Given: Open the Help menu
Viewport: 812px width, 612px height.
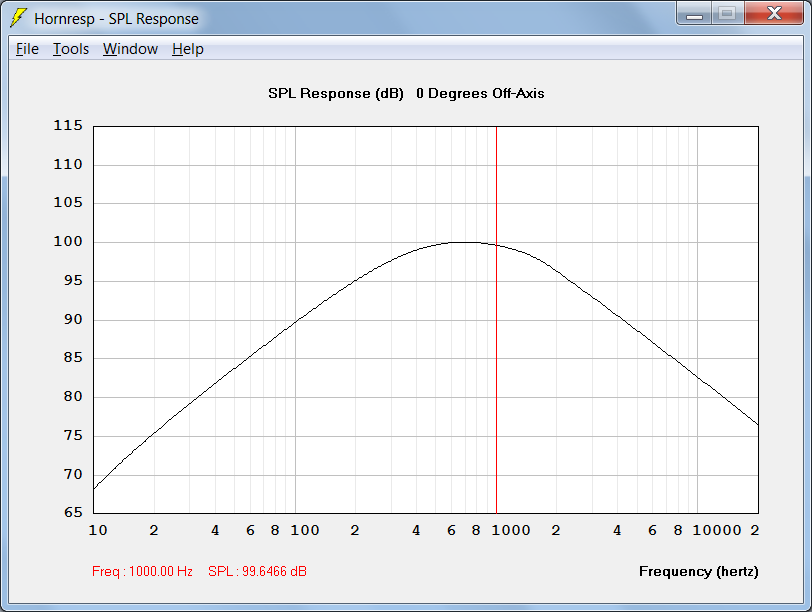Looking at the screenshot, I should [x=188, y=49].
